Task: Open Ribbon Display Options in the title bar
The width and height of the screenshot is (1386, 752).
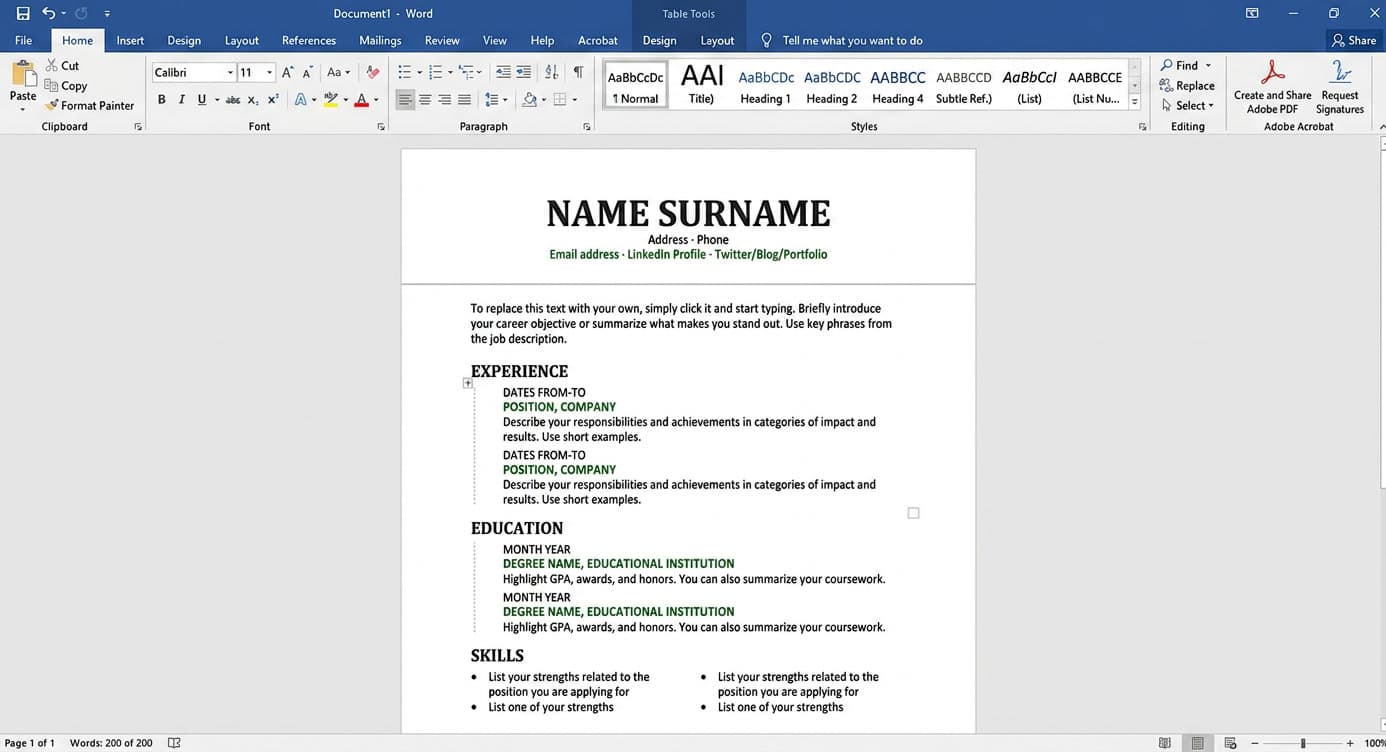Action: point(1252,13)
